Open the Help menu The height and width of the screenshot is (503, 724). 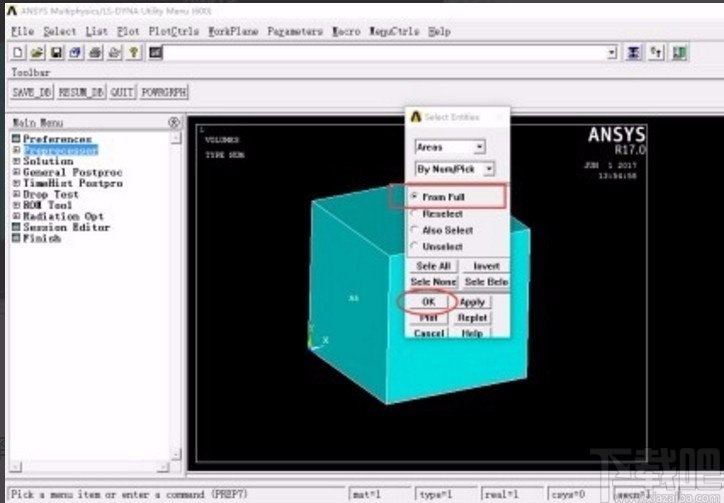(x=439, y=31)
